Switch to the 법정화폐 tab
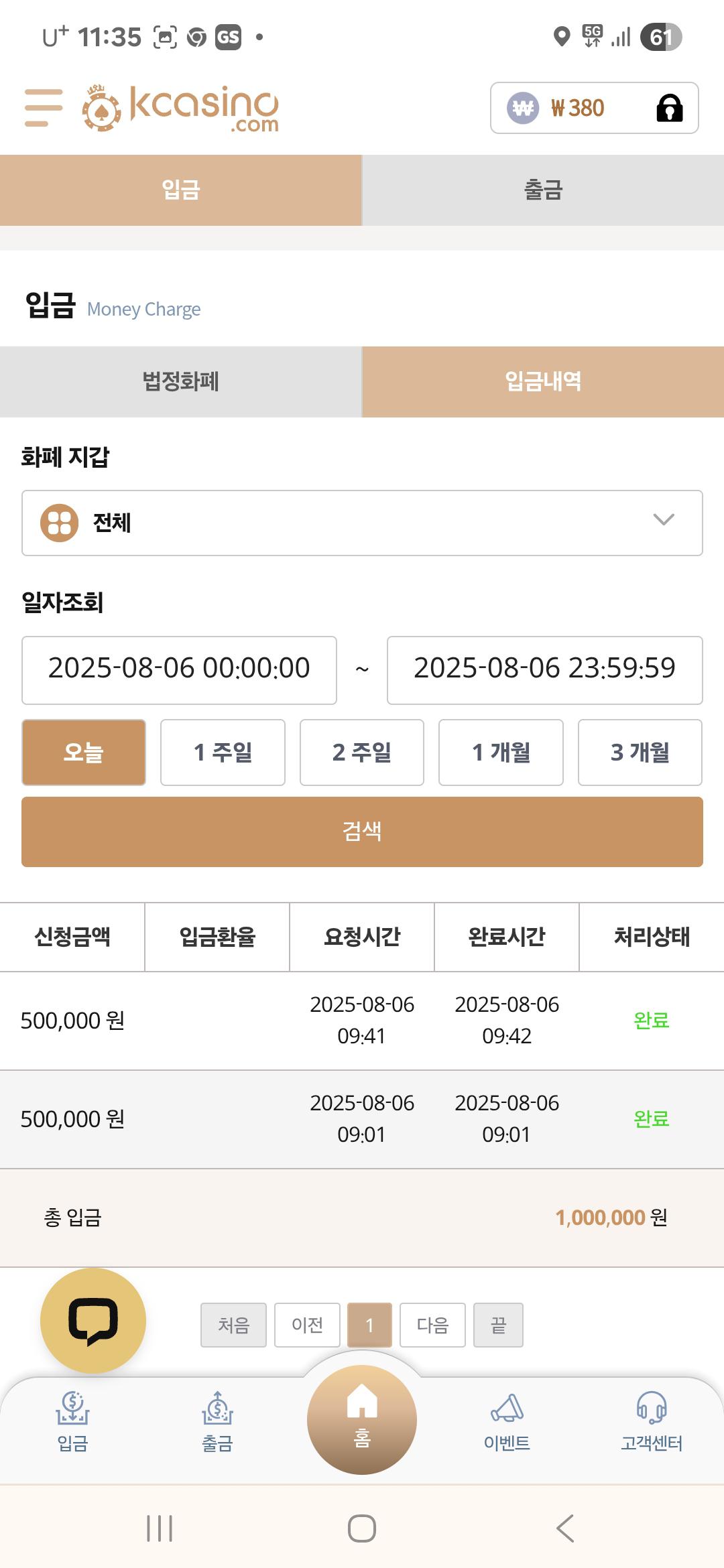This screenshot has width=724, height=1568. (181, 382)
